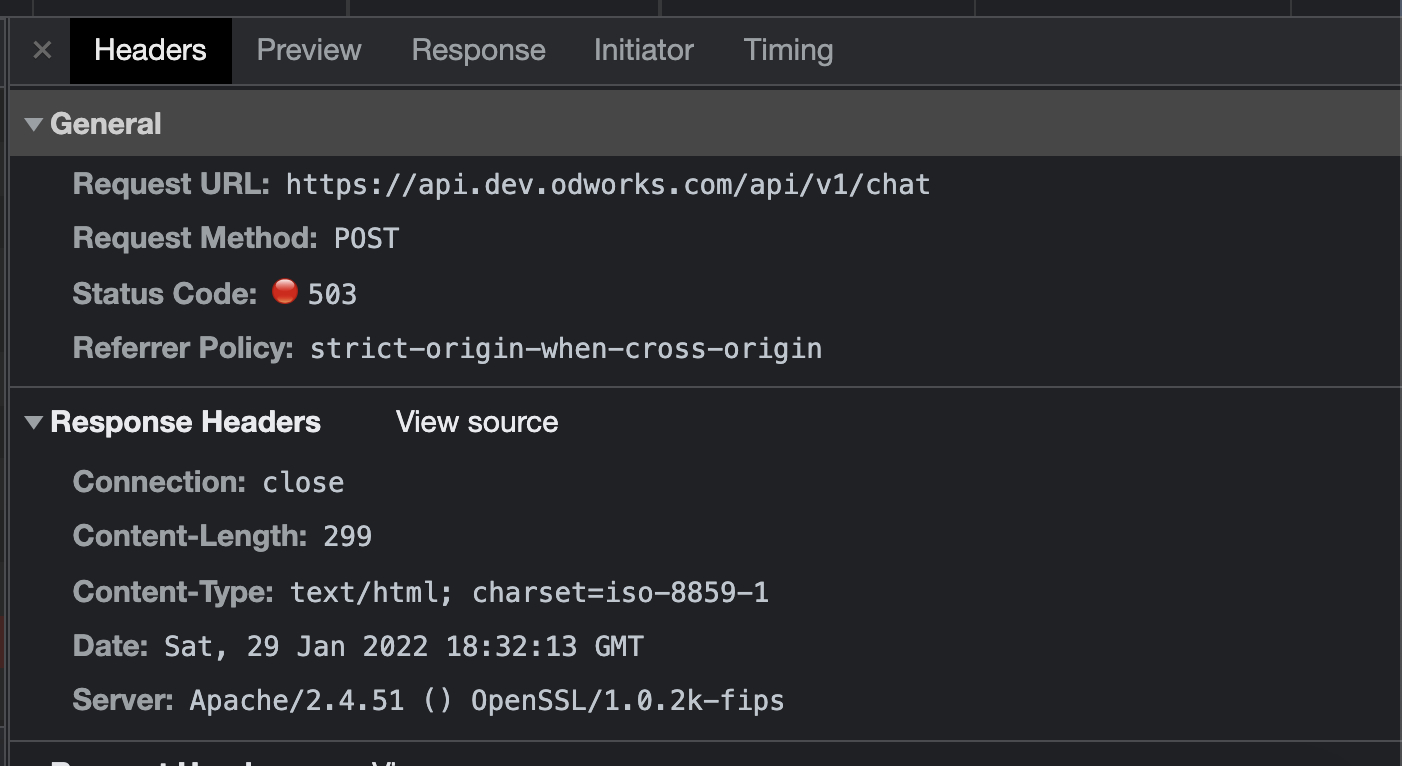Click View source for response headers
This screenshot has width=1402, height=766.
click(476, 422)
